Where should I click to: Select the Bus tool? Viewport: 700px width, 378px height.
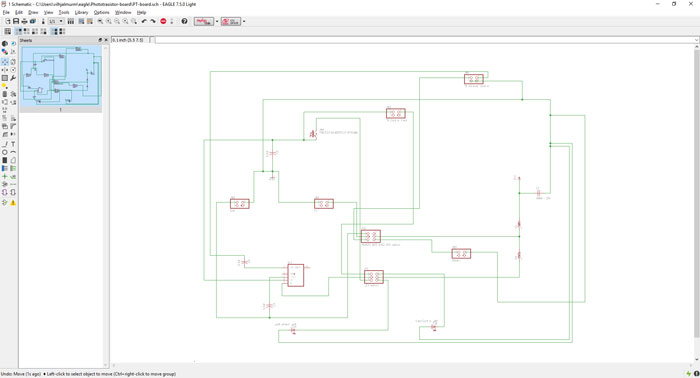click(x=4, y=168)
